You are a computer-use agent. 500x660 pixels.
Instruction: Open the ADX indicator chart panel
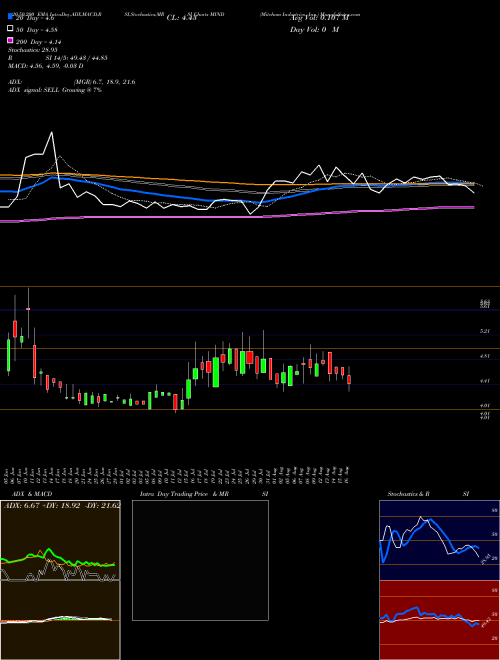coord(60,540)
